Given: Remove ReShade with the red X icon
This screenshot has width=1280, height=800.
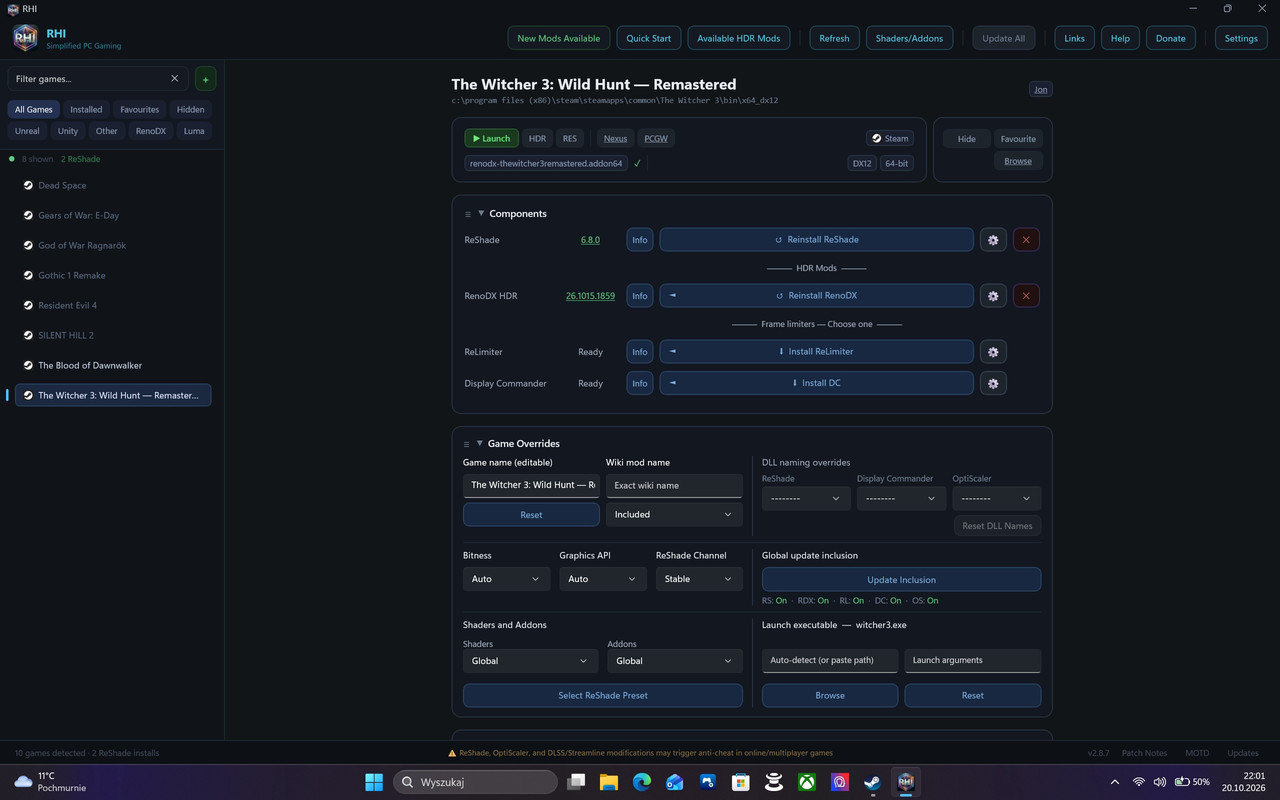Looking at the screenshot, I should [x=1026, y=240].
